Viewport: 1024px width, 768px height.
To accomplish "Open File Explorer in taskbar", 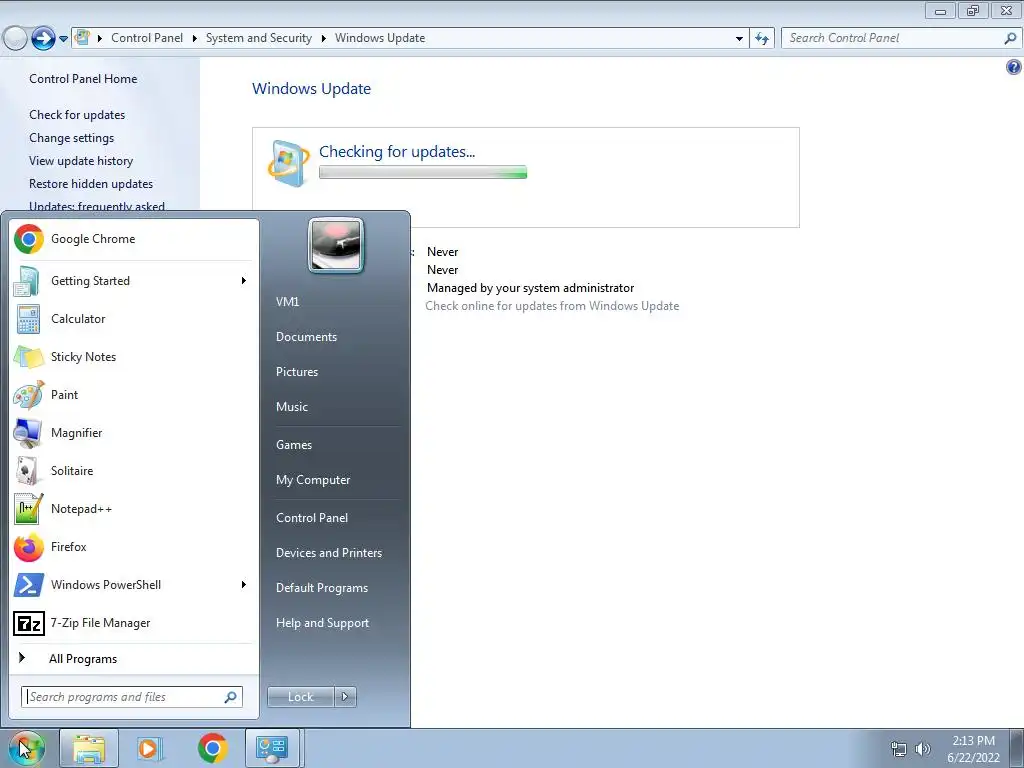I will pyautogui.click(x=89, y=748).
